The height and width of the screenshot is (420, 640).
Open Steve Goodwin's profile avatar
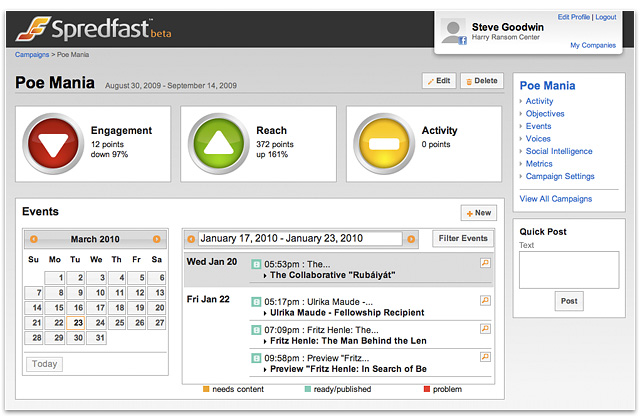click(x=453, y=31)
